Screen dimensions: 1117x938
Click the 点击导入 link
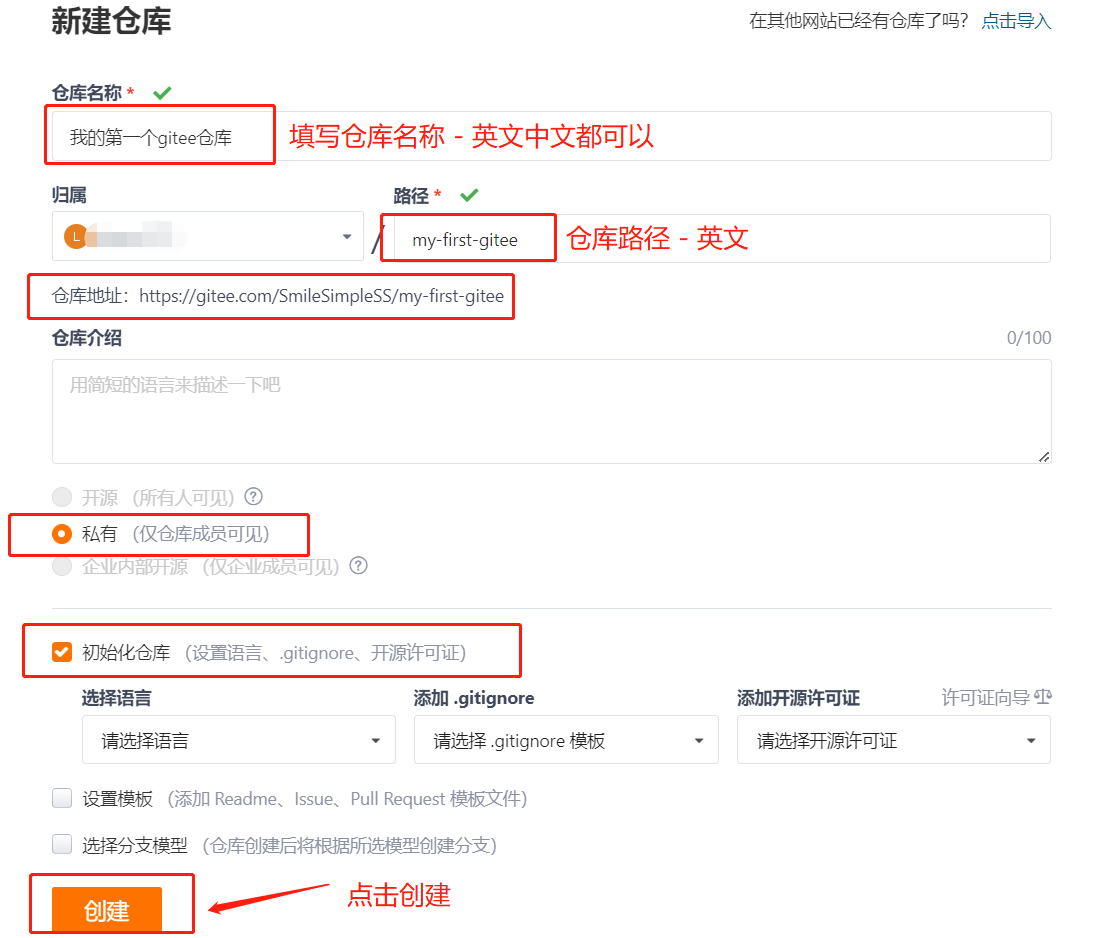click(1016, 21)
